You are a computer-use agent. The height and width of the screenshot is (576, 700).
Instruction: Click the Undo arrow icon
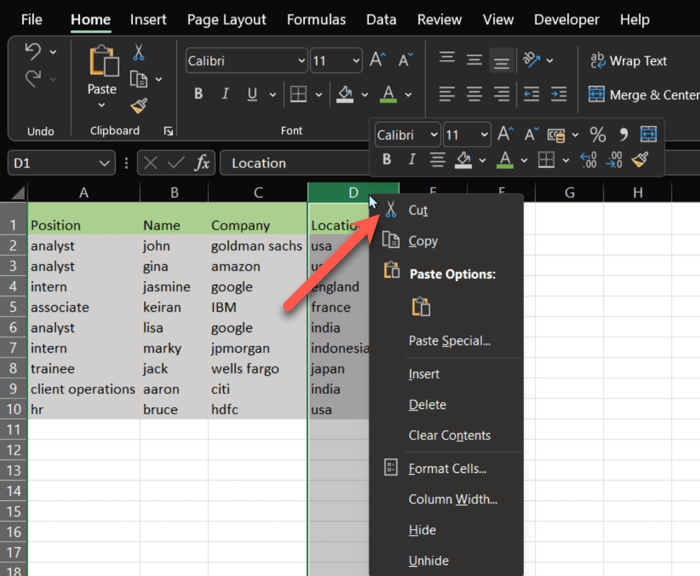pyautogui.click(x=33, y=52)
